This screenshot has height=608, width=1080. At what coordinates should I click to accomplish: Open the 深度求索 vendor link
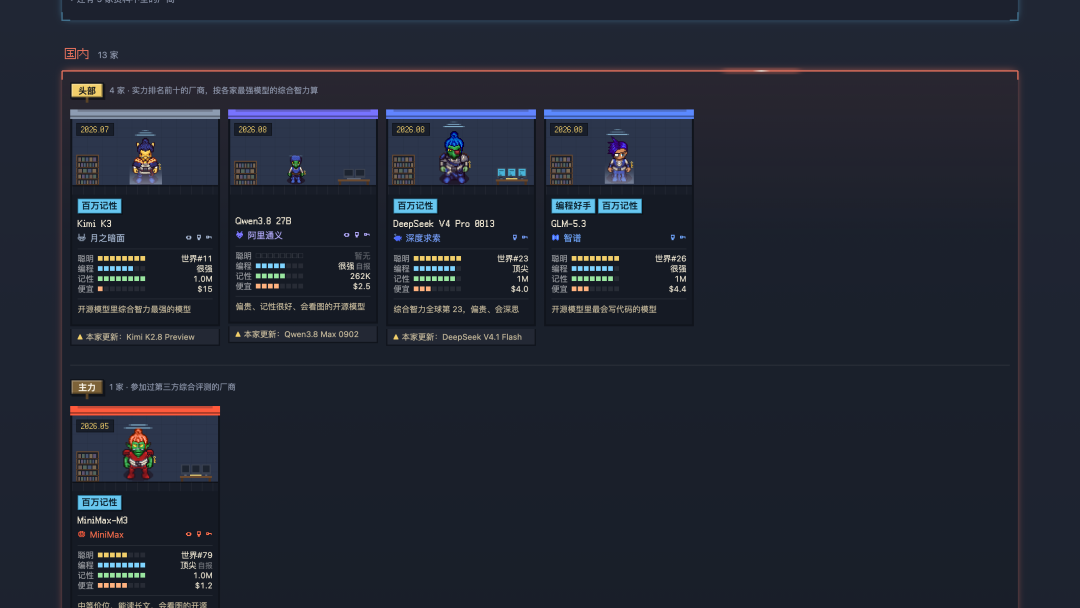point(422,238)
